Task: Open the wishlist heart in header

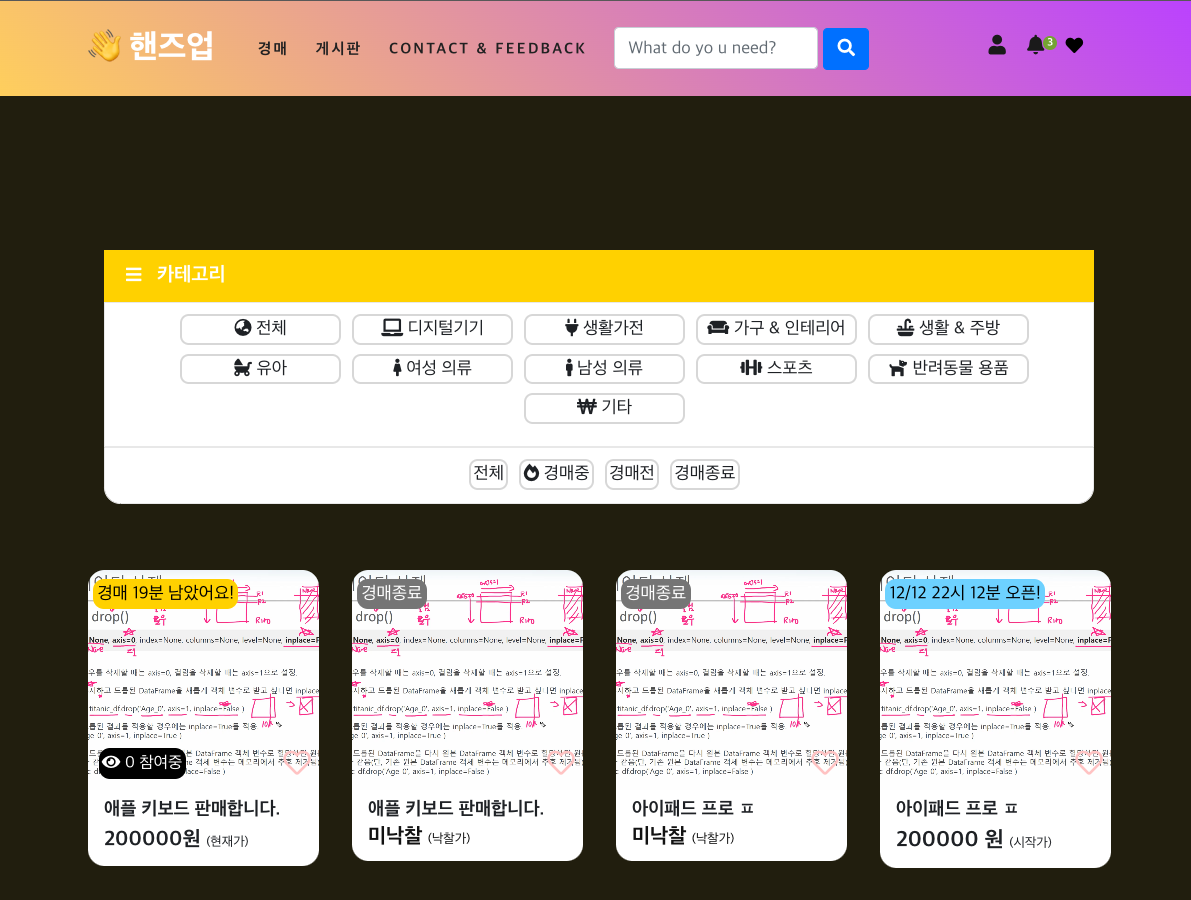Action: pos(1074,45)
